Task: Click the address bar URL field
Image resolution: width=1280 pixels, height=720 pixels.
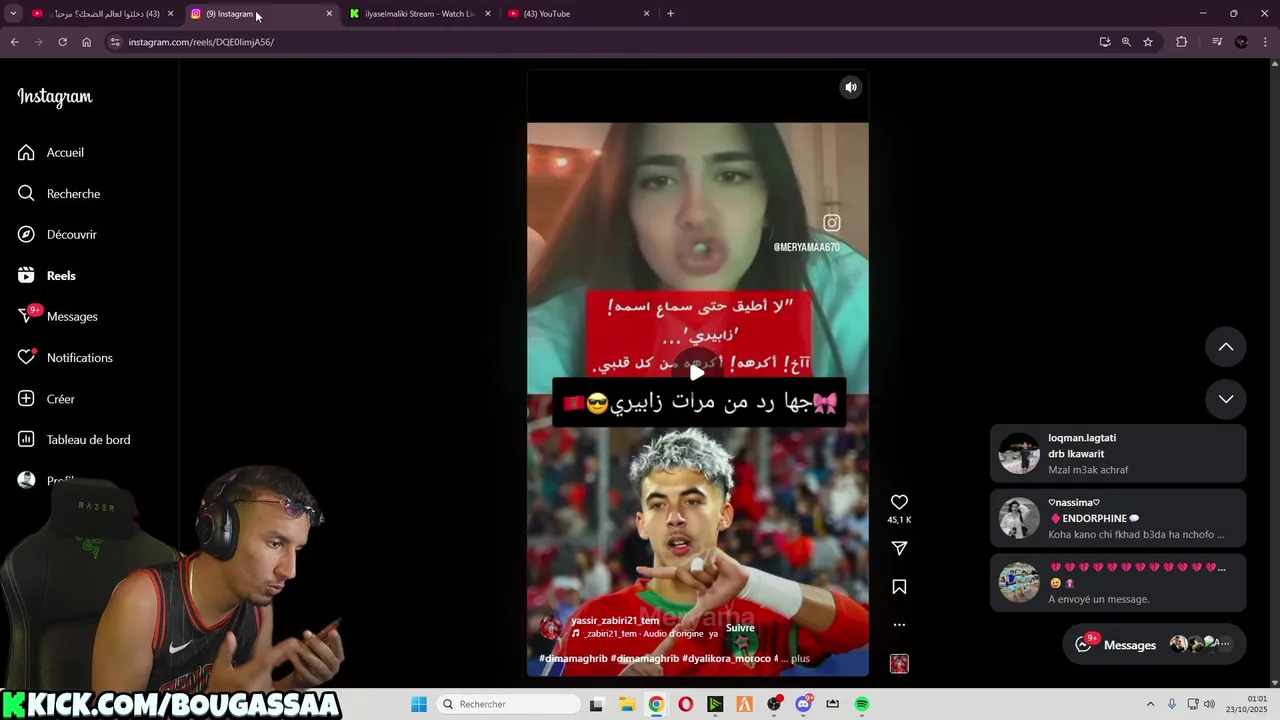Action: (600, 42)
